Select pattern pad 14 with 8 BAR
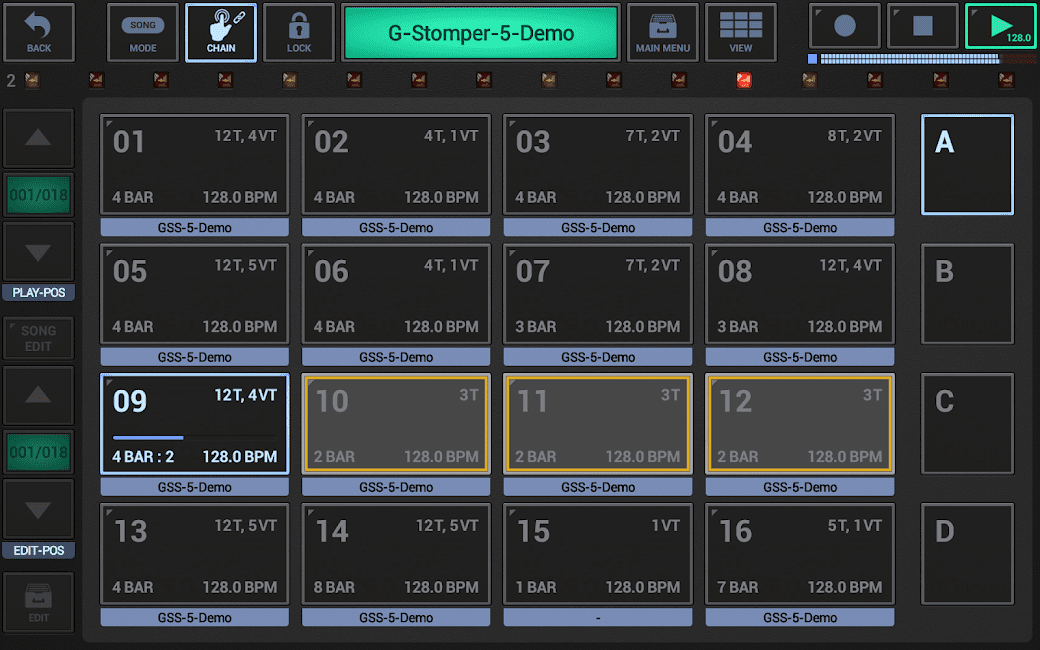This screenshot has width=1040, height=650. pos(396,554)
